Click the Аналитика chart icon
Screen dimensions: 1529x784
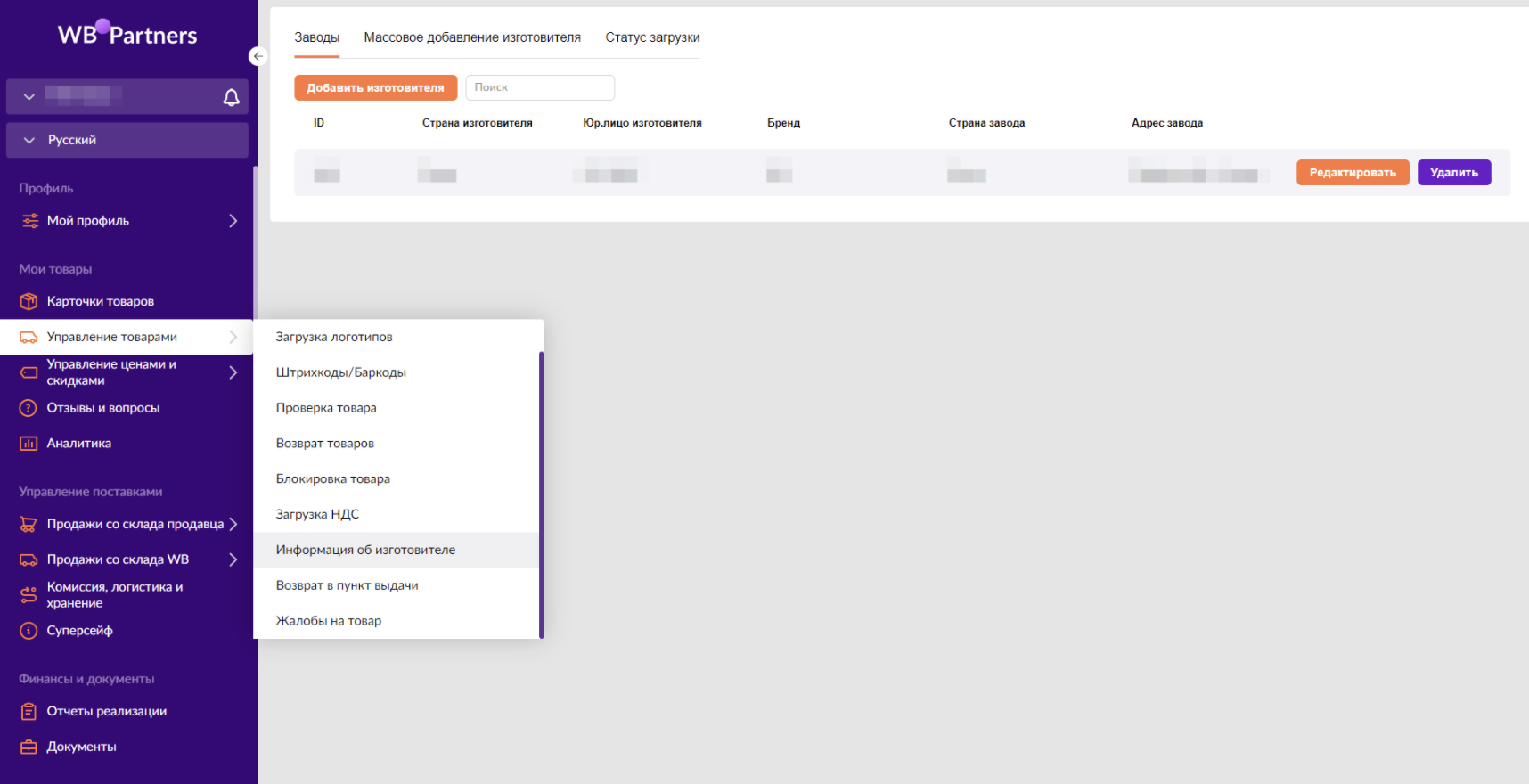point(29,444)
